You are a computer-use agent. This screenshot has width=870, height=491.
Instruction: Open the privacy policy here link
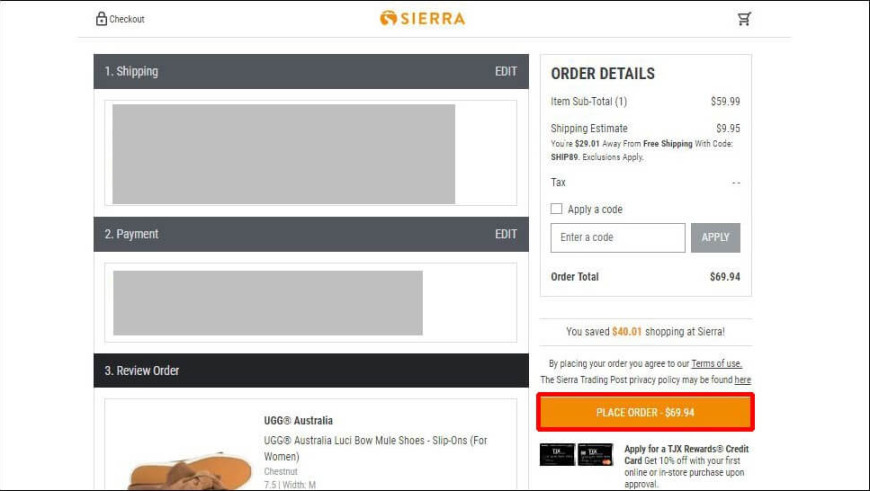(742, 380)
